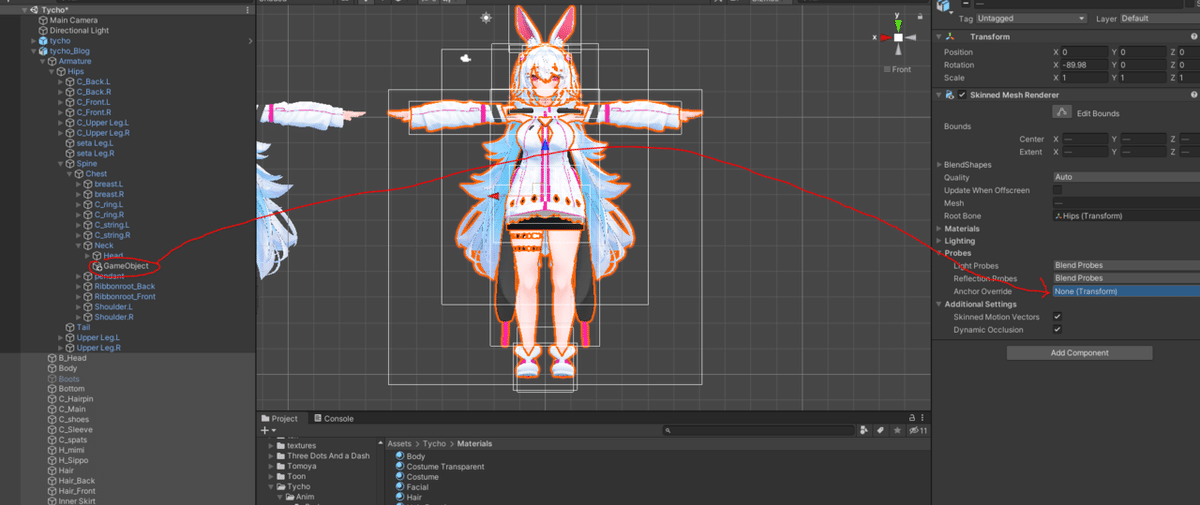The width and height of the screenshot is (1200, 505).
Task: Select the directional light sun gizmo in scene
Action: point(486,18)
